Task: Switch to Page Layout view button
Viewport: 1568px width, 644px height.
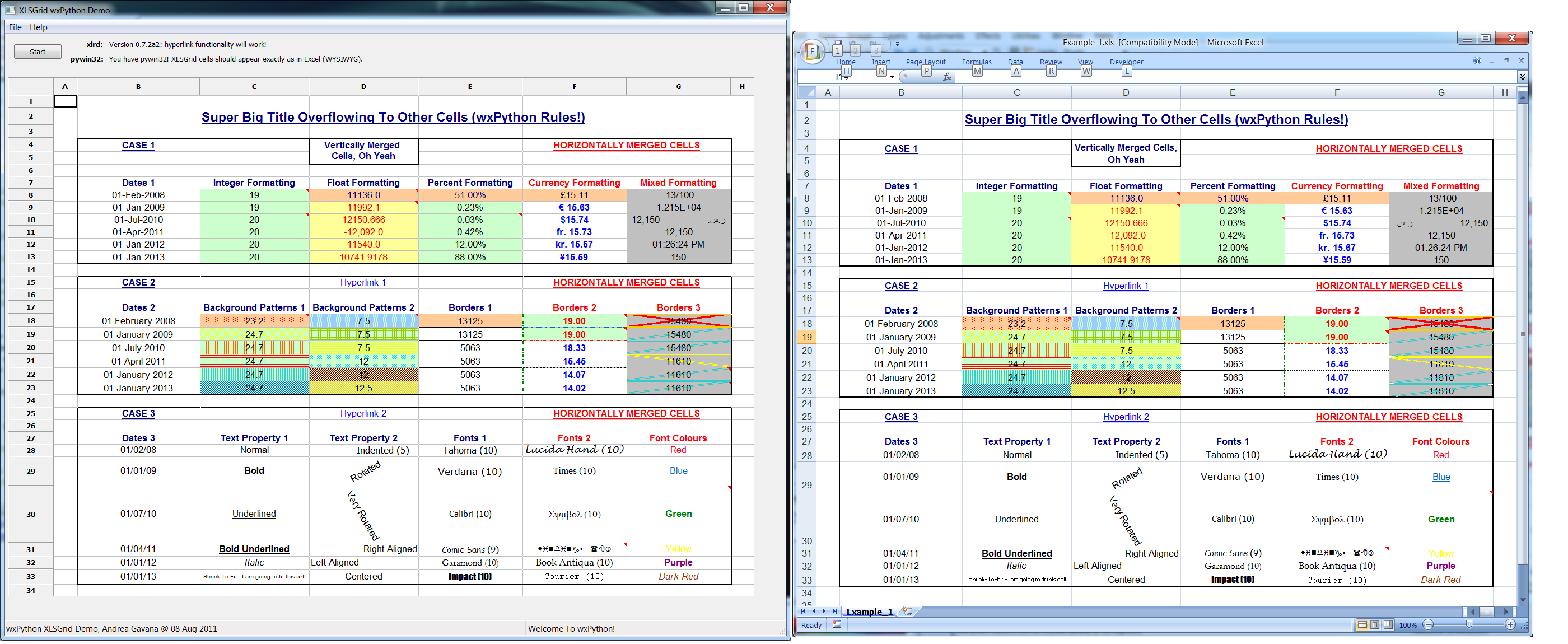Action: pyautogui.click(x=1374, y=624)
